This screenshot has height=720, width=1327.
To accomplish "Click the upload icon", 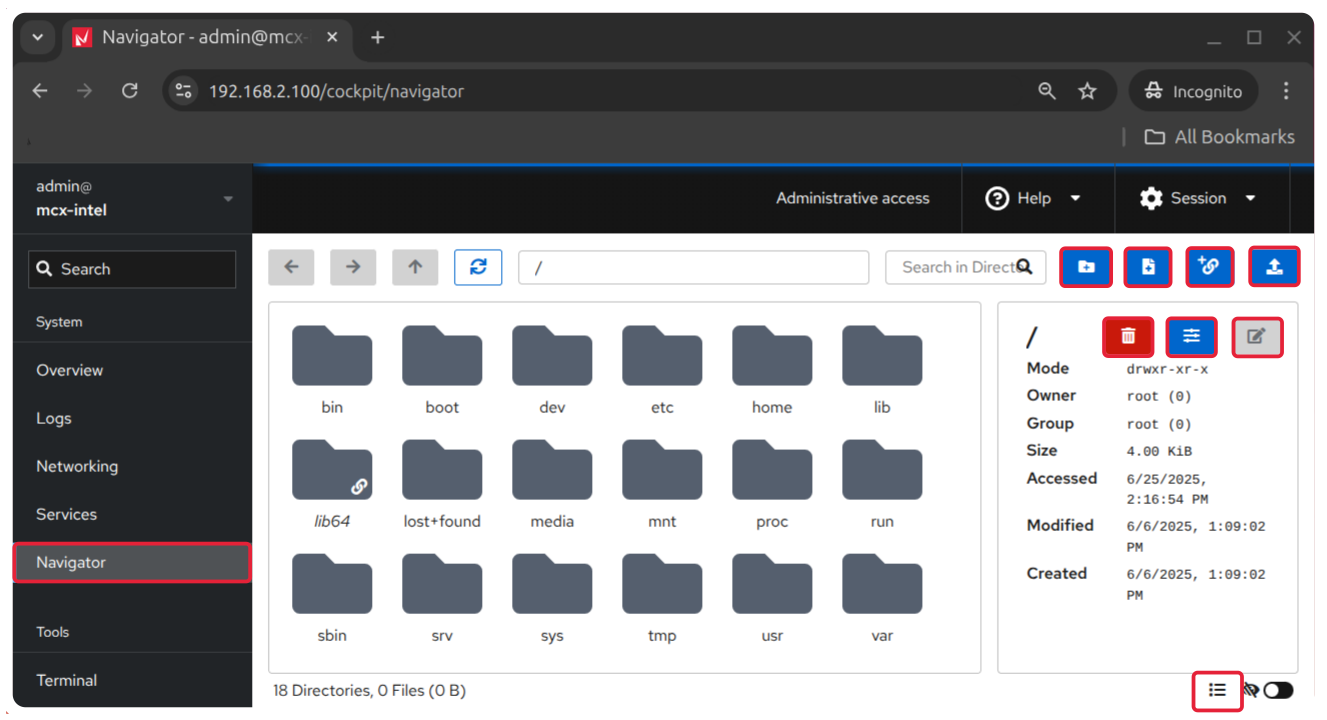I will point(1274,267).
